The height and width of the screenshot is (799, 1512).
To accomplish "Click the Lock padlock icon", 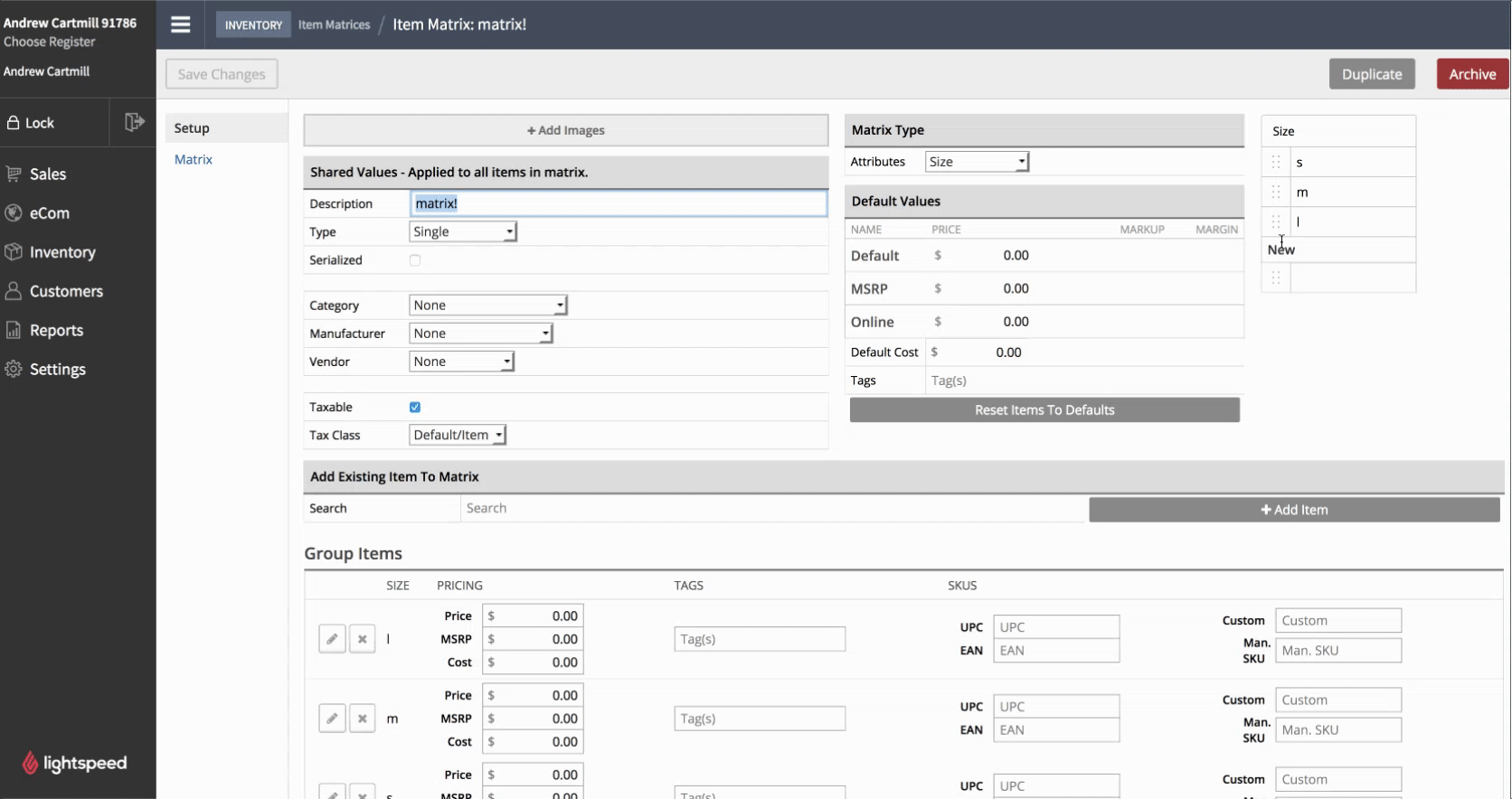I will [x=13, y=122].
